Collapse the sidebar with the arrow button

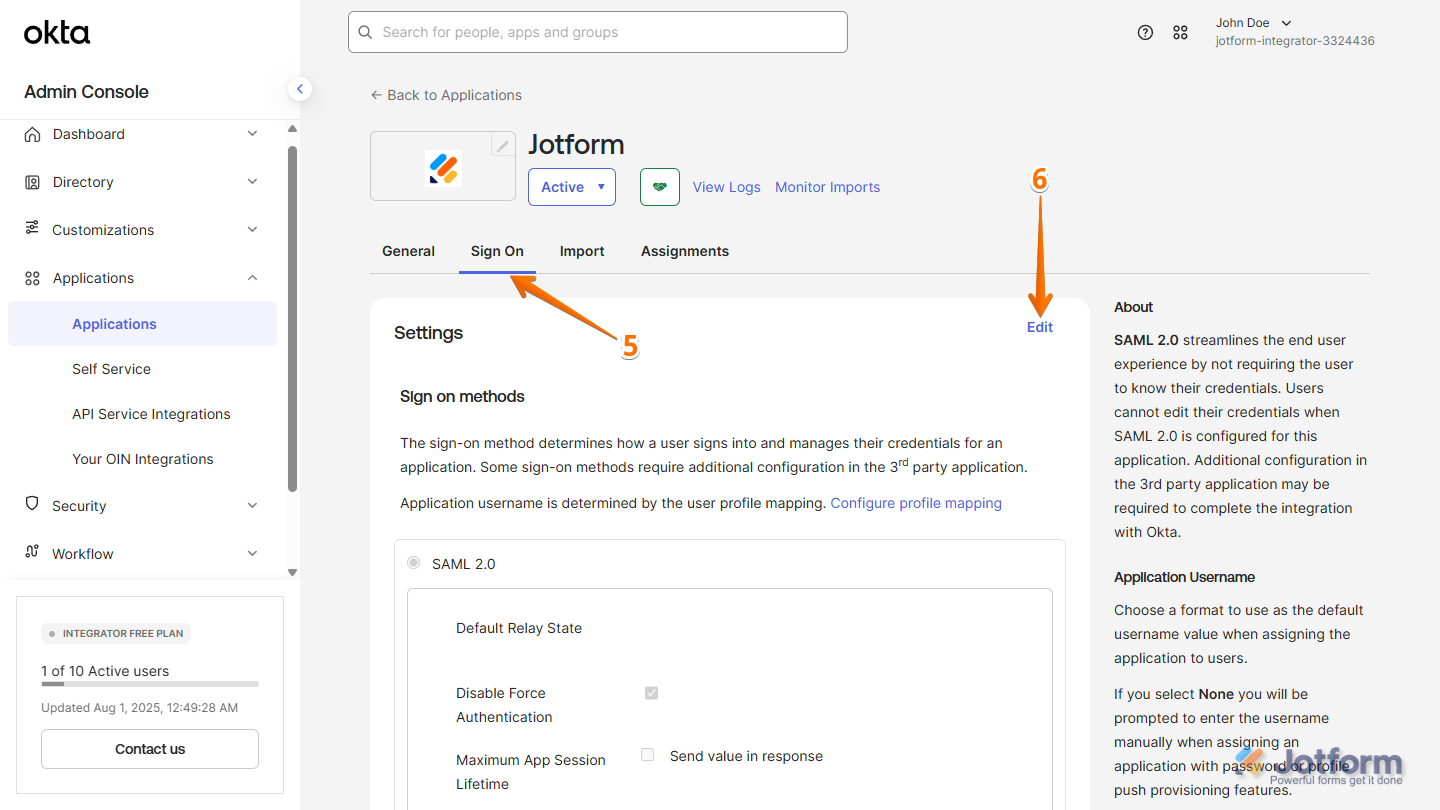pyautogui.click(x=299, y=89)
